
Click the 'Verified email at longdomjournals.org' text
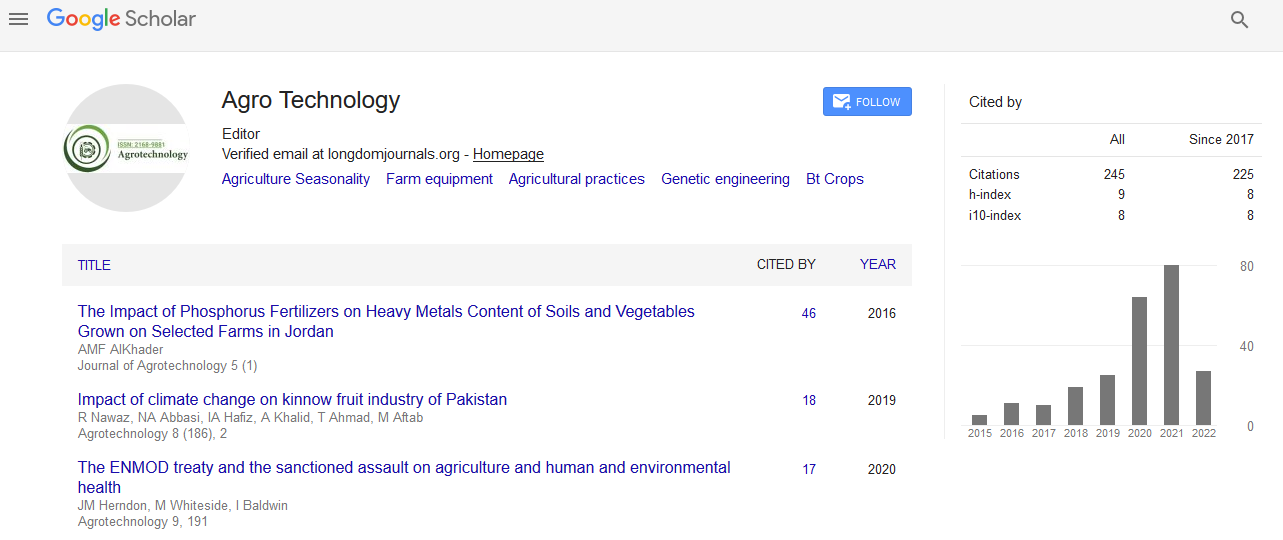pos(341,154)
